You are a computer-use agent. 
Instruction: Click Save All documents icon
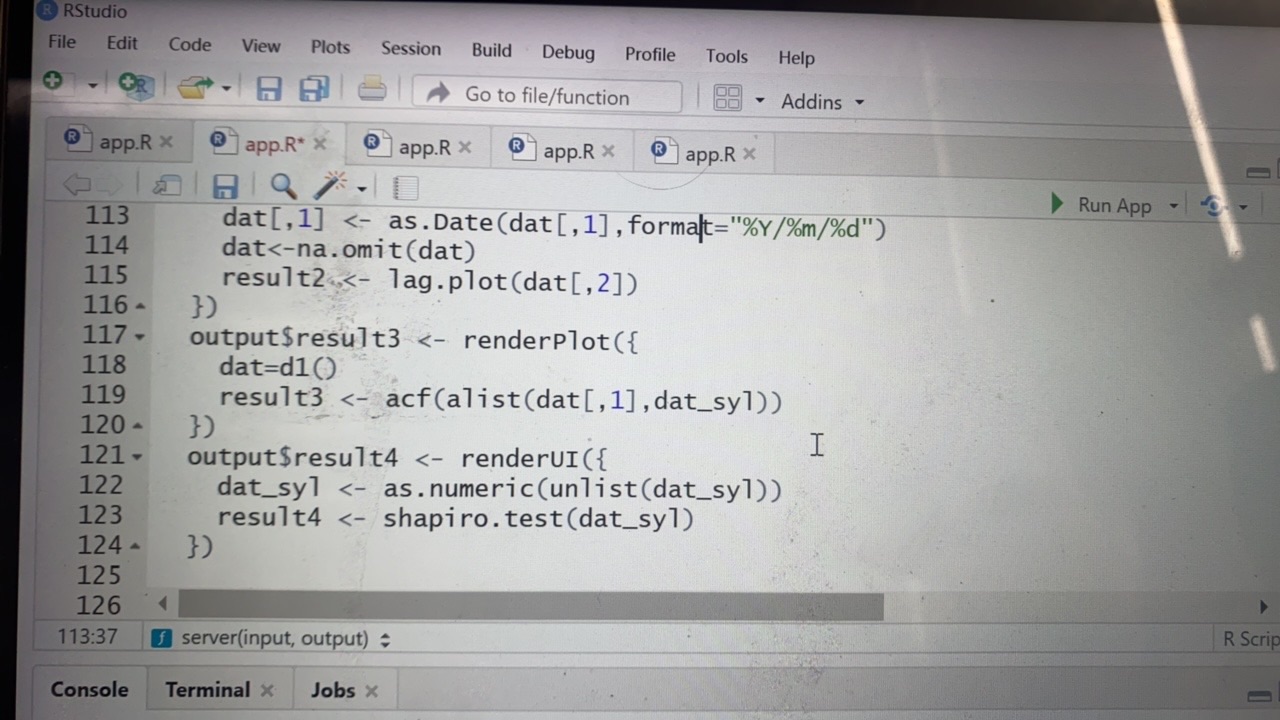coord(314,90)
